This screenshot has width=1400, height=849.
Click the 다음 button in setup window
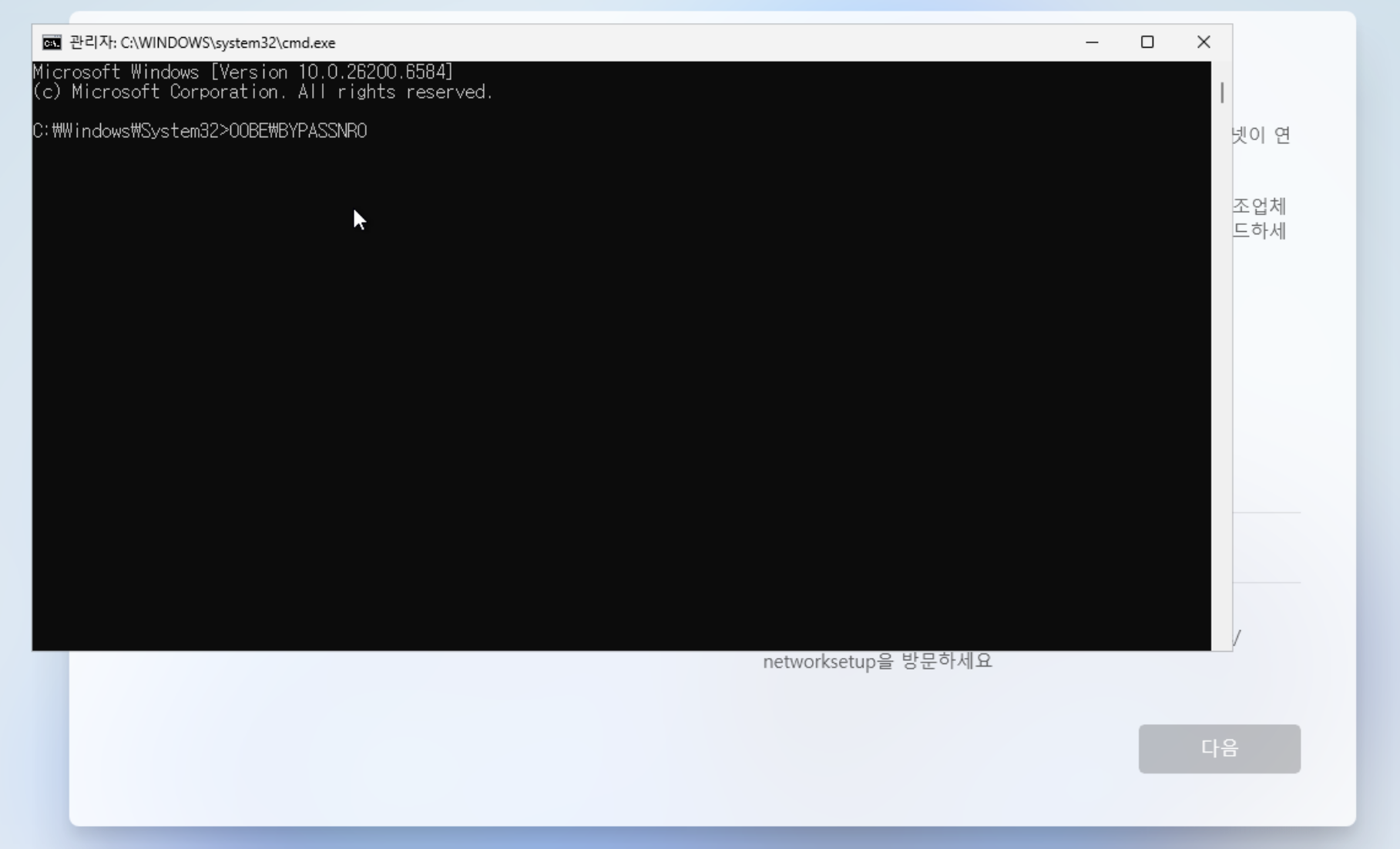coord(1219,748)
